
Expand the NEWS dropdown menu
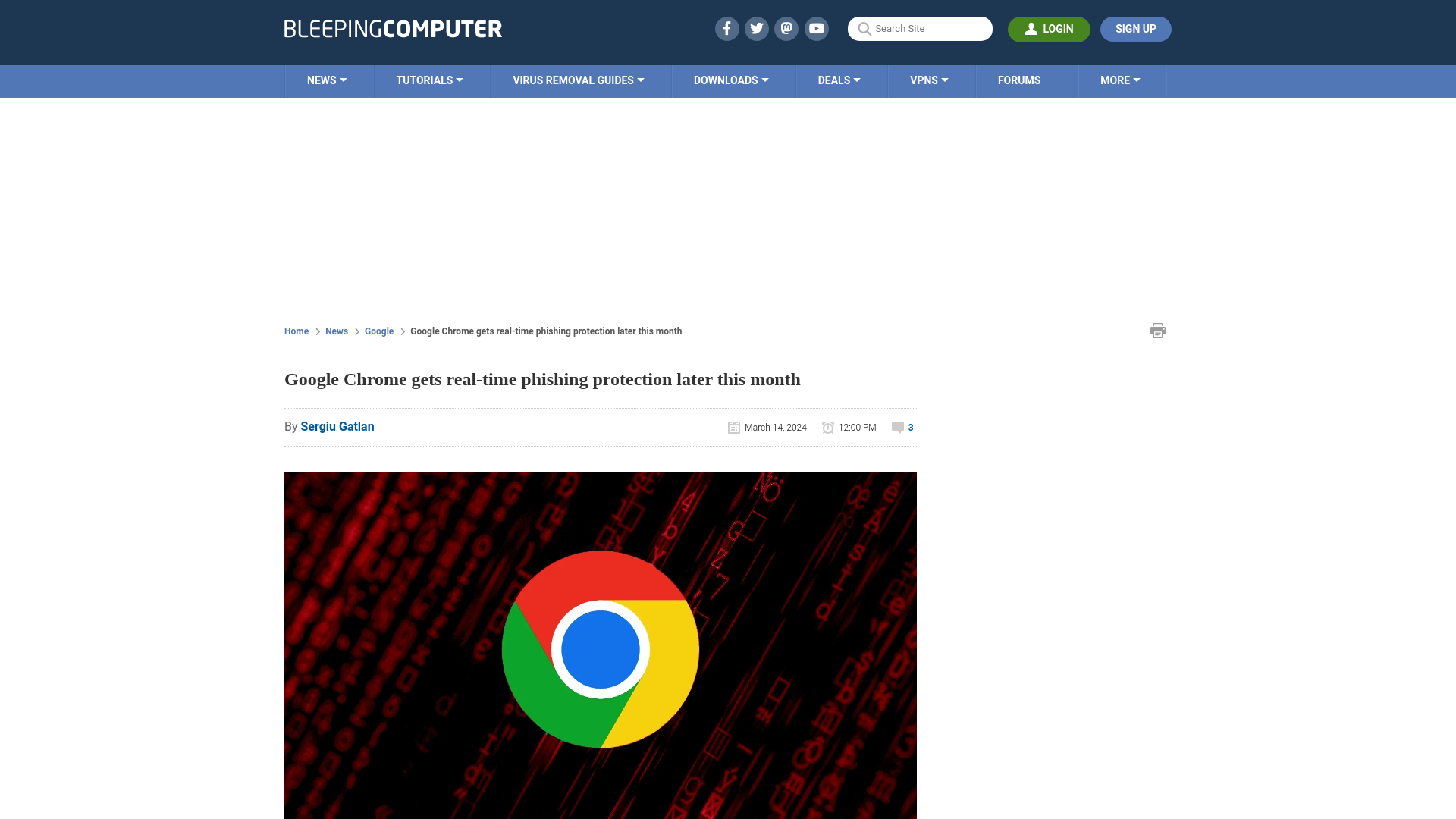click(327, 80)
